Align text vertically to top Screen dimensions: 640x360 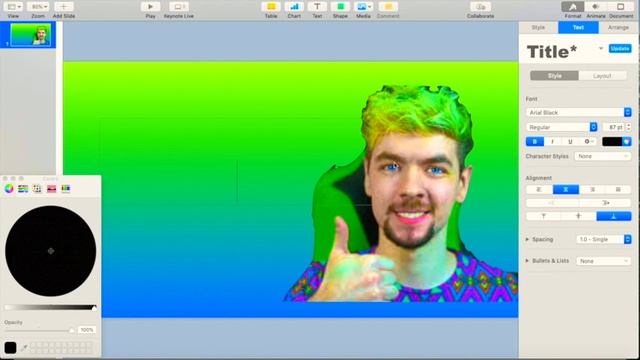click(x=543, y=216)
